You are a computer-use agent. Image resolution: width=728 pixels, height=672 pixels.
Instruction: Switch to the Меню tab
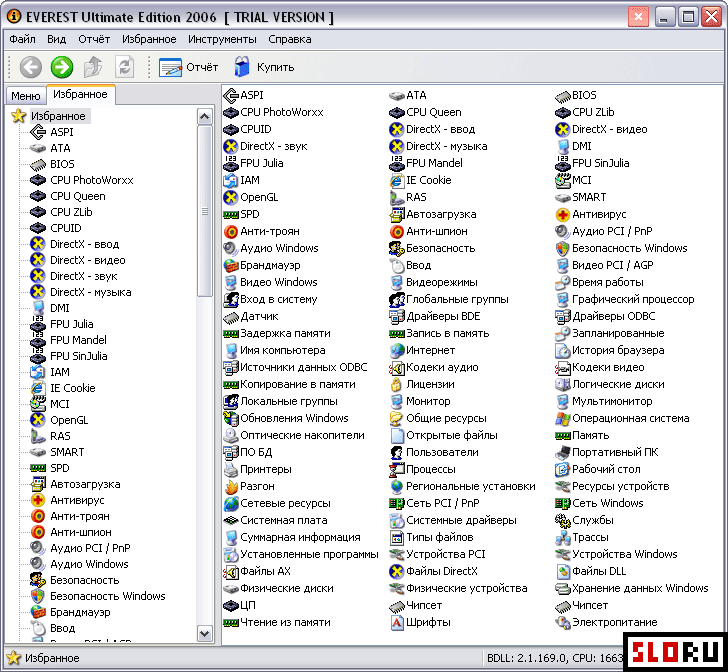[26, 96]
